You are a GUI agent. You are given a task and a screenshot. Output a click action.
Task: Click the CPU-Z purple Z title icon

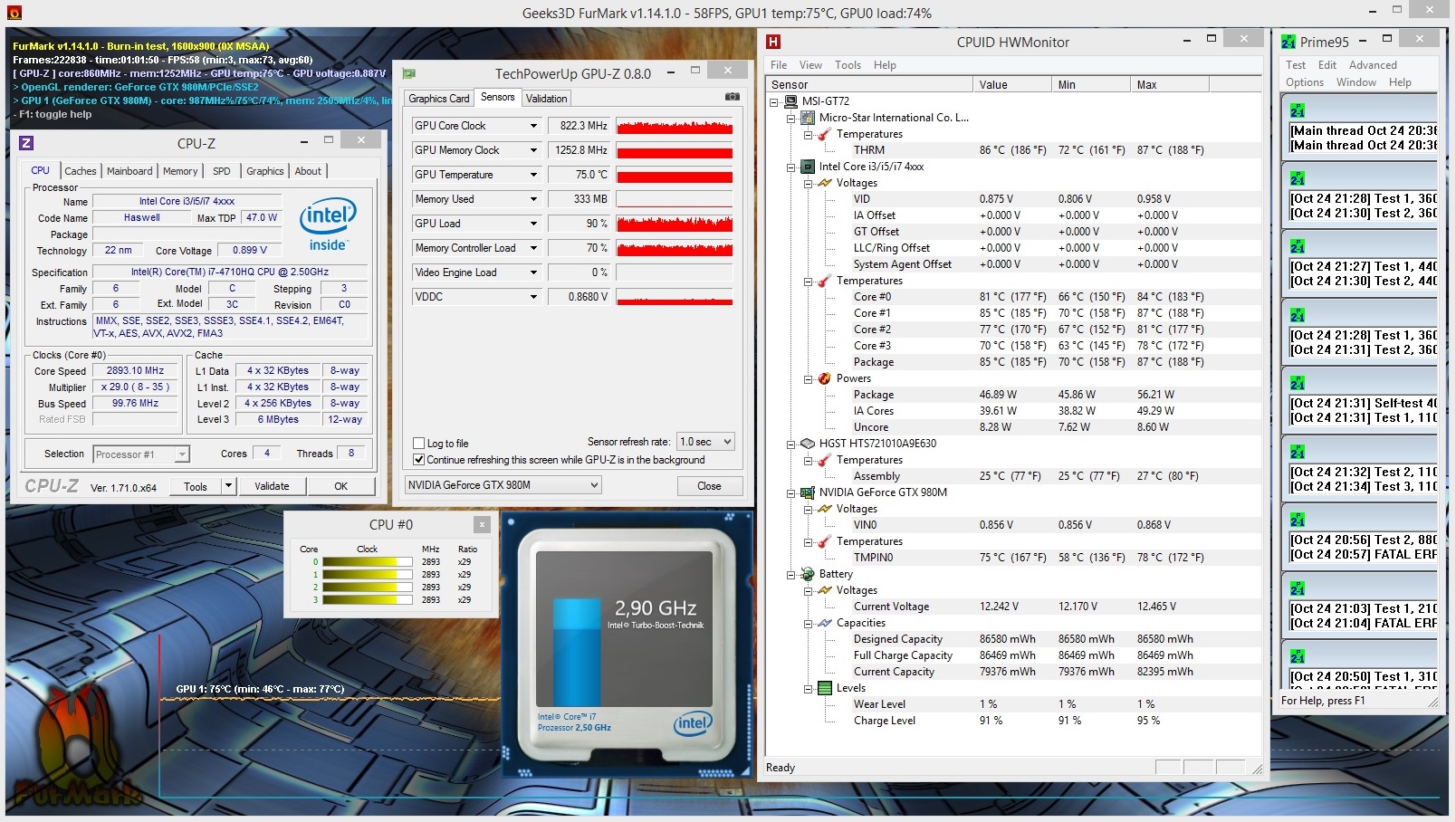point(26,142)
